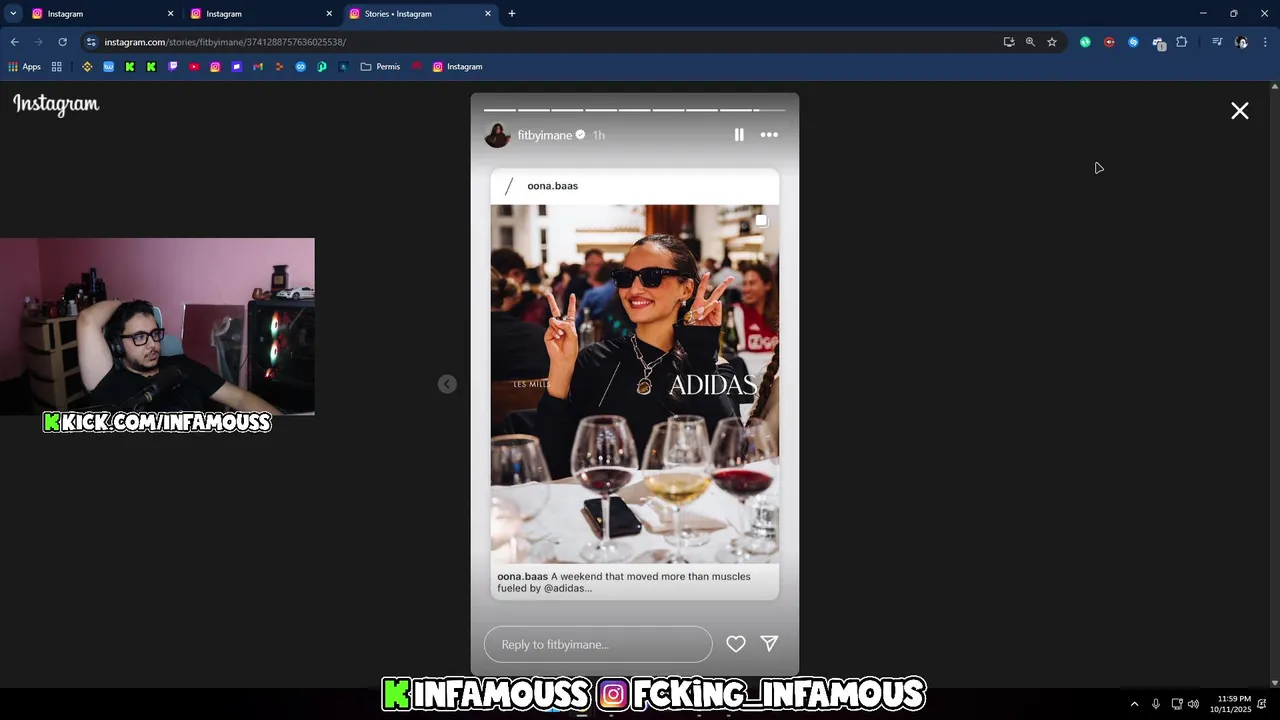Open the story three-dots options menu
Image resolution: width=1280 pixels, height=720 pixels.
pos(769,135)
